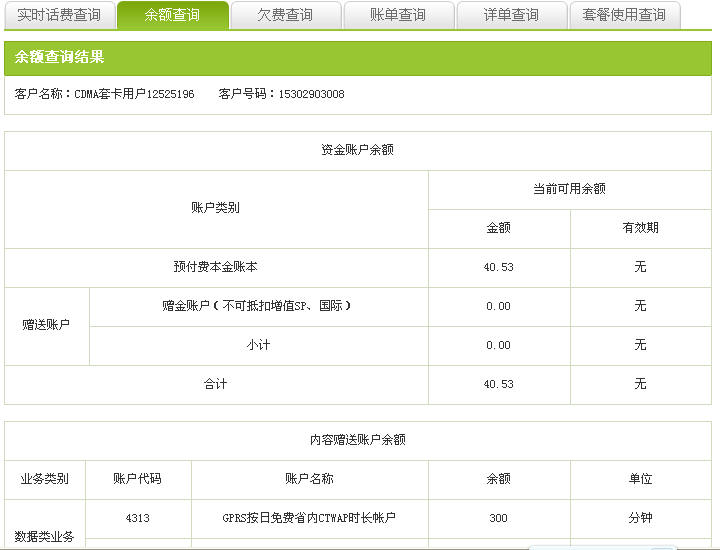The width and height of the screenshot is (720, 550).
Task: Switch to the 套餐使用查询 tab
Action: tap(624, 15)
